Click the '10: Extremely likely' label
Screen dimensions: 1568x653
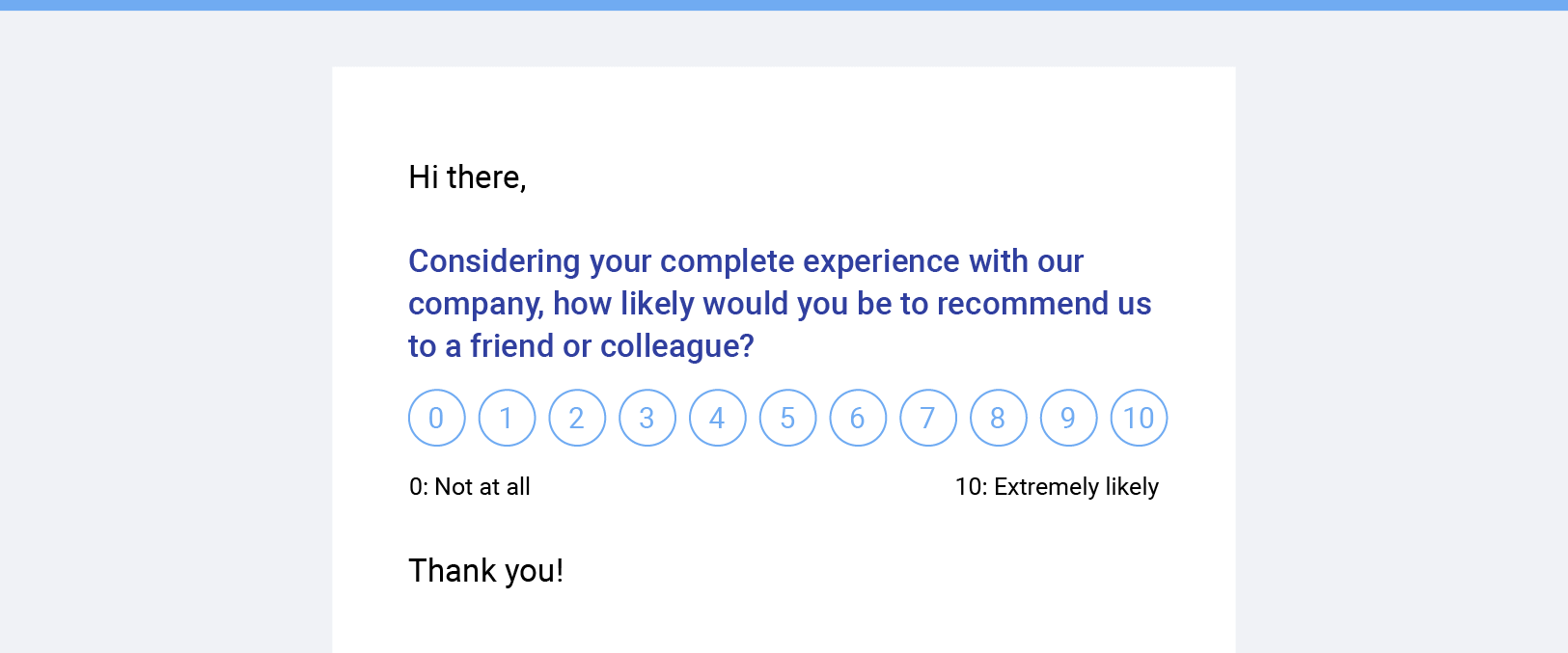(1057, 487)
